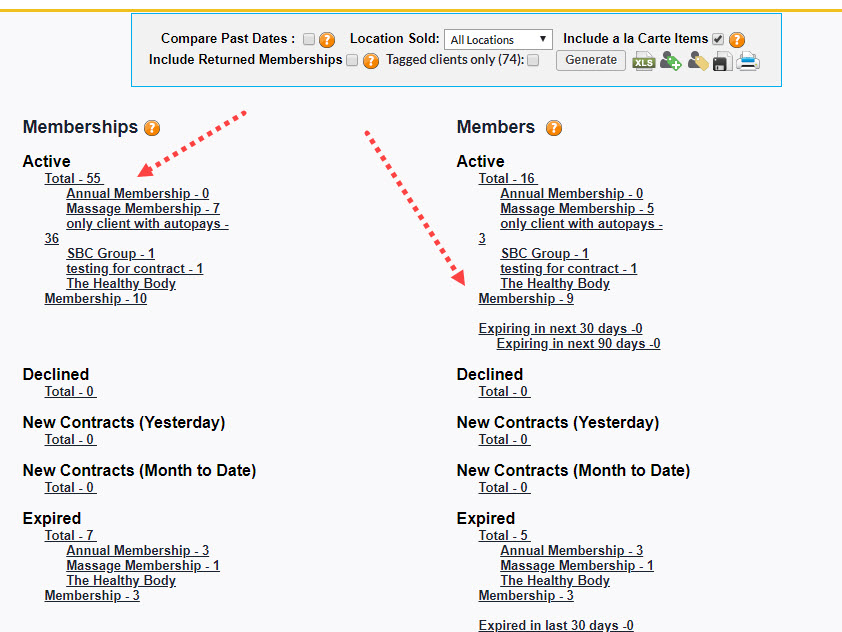View Massage Membership - 7 under Active Memberships
Screen dimensions: 842x632
142,208
